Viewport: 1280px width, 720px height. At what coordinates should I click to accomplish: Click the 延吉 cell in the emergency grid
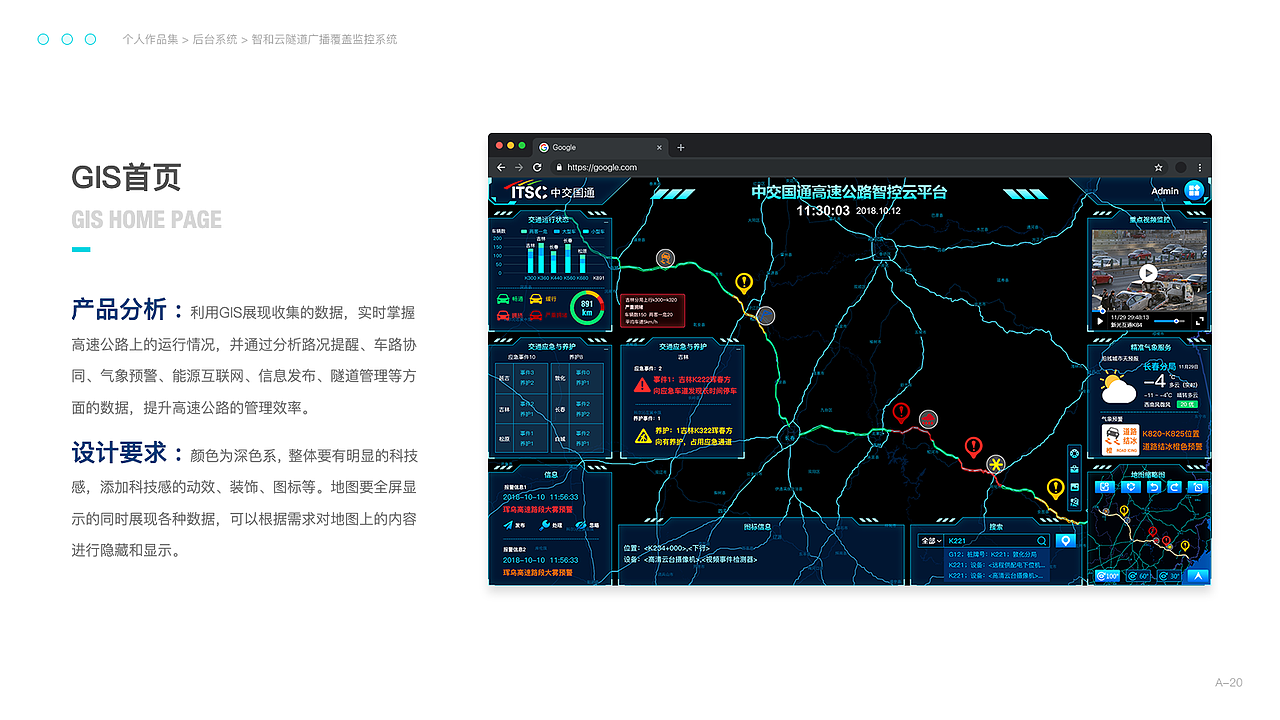tap(504, 379)
